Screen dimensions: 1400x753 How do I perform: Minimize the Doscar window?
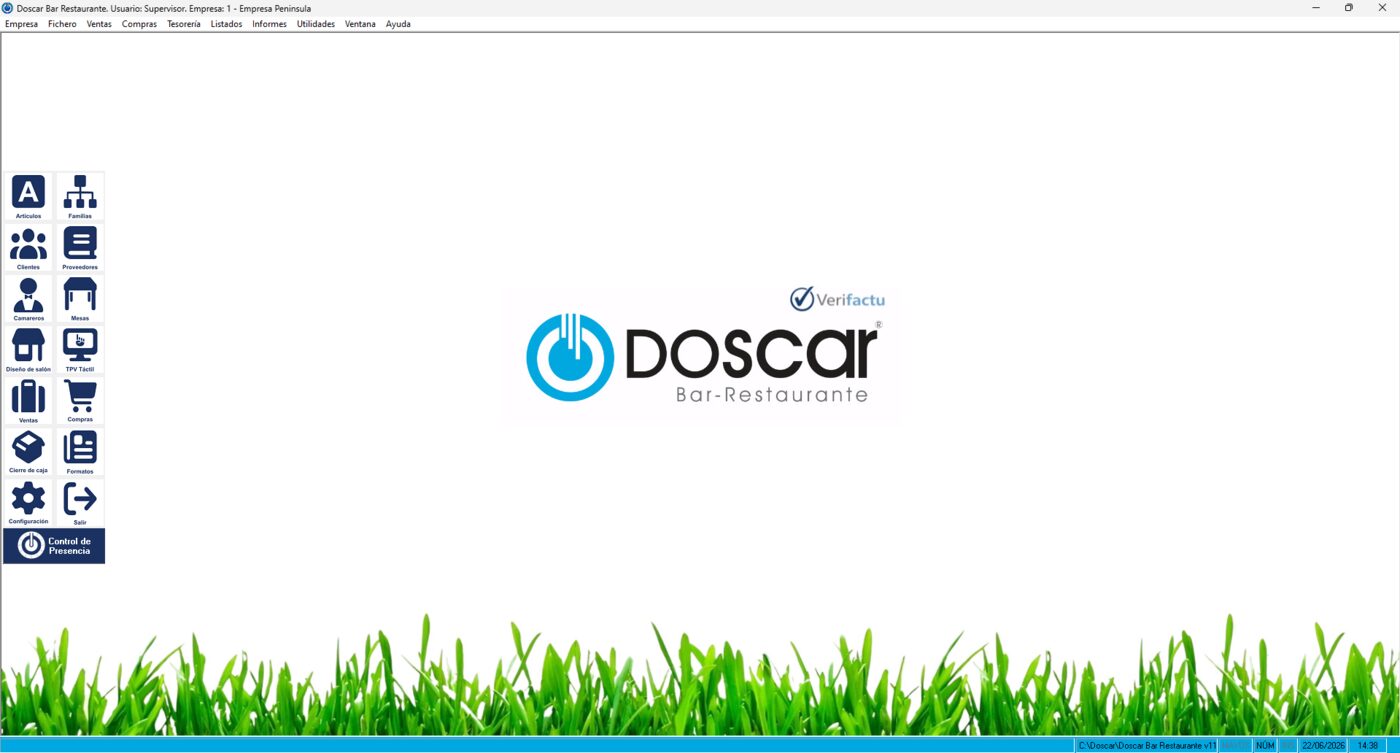tap(1316, 8)
